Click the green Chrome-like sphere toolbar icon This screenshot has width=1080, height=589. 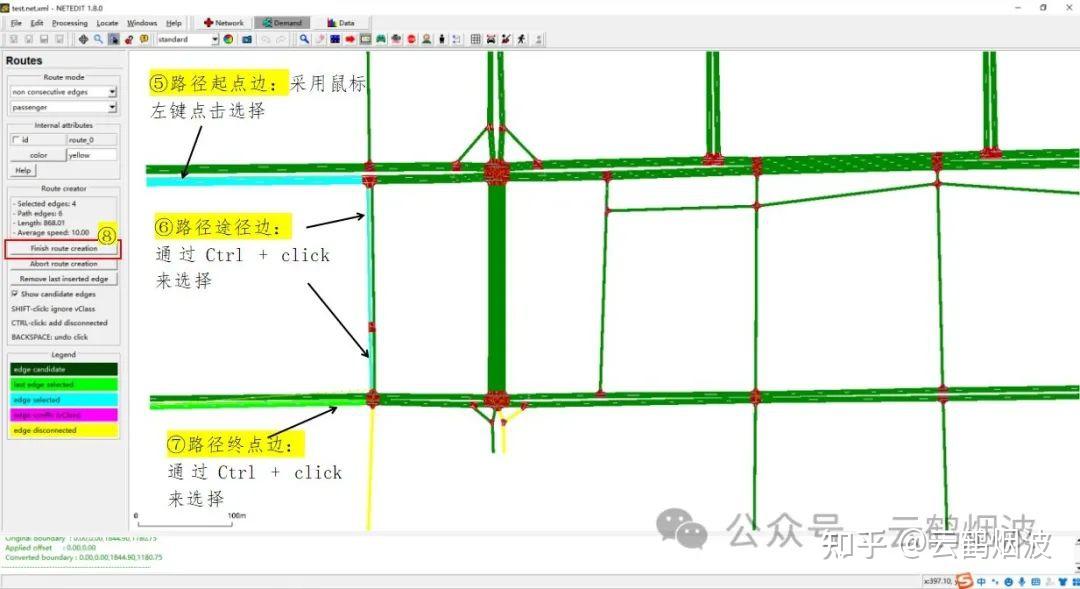(228, 40)
